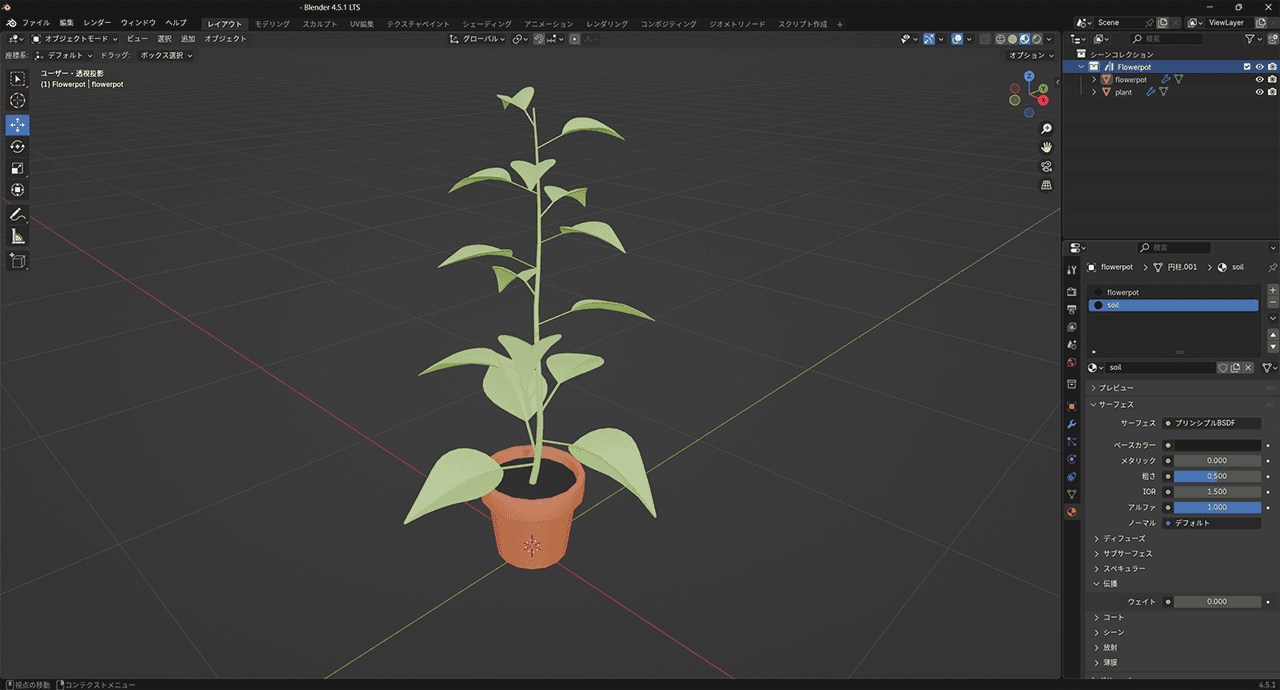Click the ベースカラー color swatch
This screenshot has width=1280, height=690.
pyautogui.click(x=1217, y=445)
